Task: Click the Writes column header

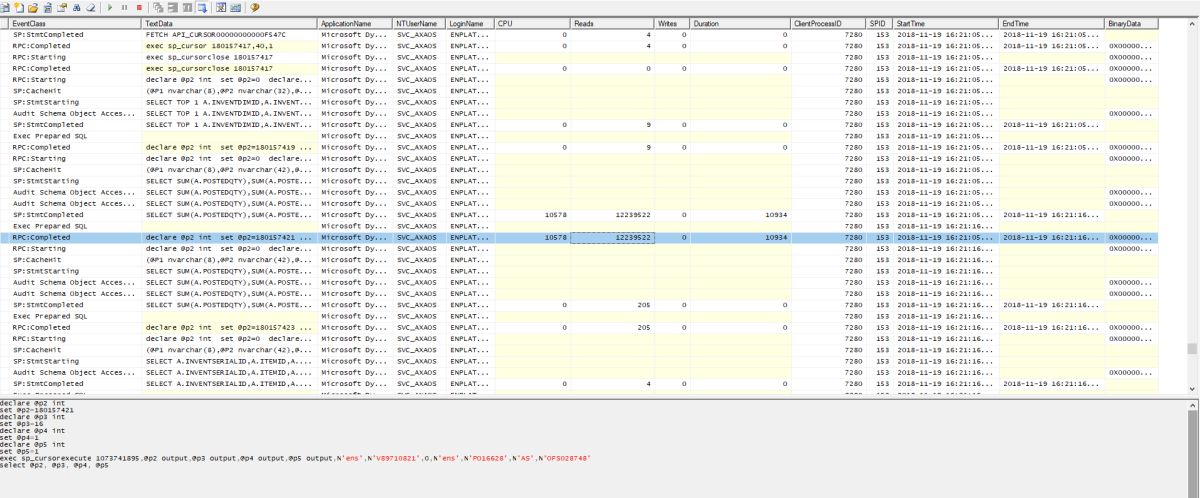Action: tap(672, 23)
